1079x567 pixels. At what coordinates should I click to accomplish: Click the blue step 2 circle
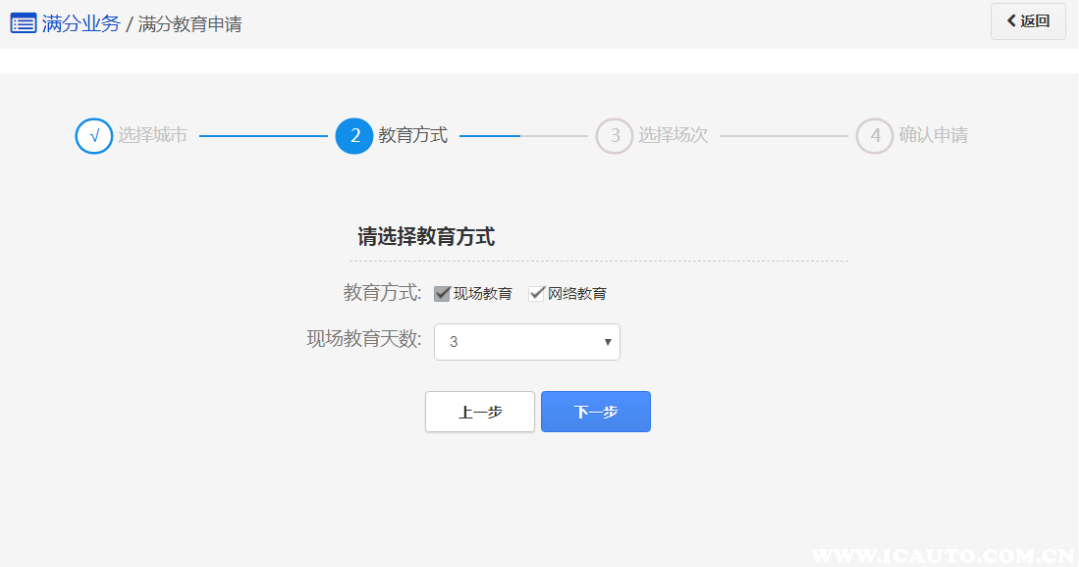(x=354, y=136)
